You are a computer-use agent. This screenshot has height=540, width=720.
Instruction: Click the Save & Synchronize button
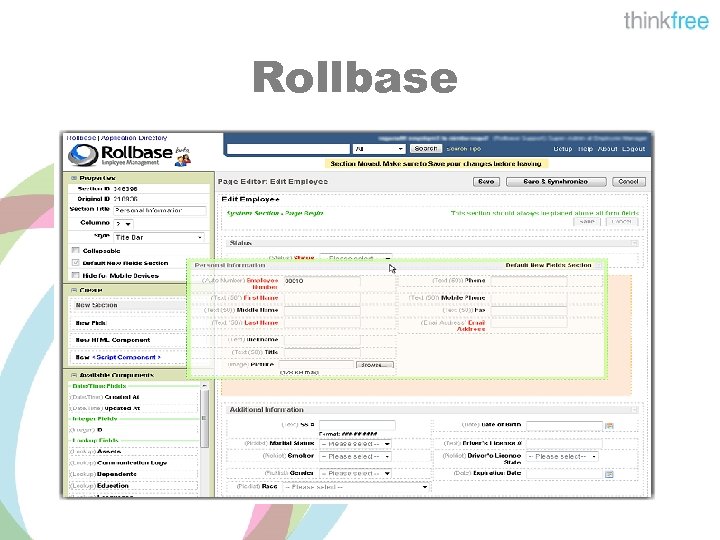click(556, 181)
